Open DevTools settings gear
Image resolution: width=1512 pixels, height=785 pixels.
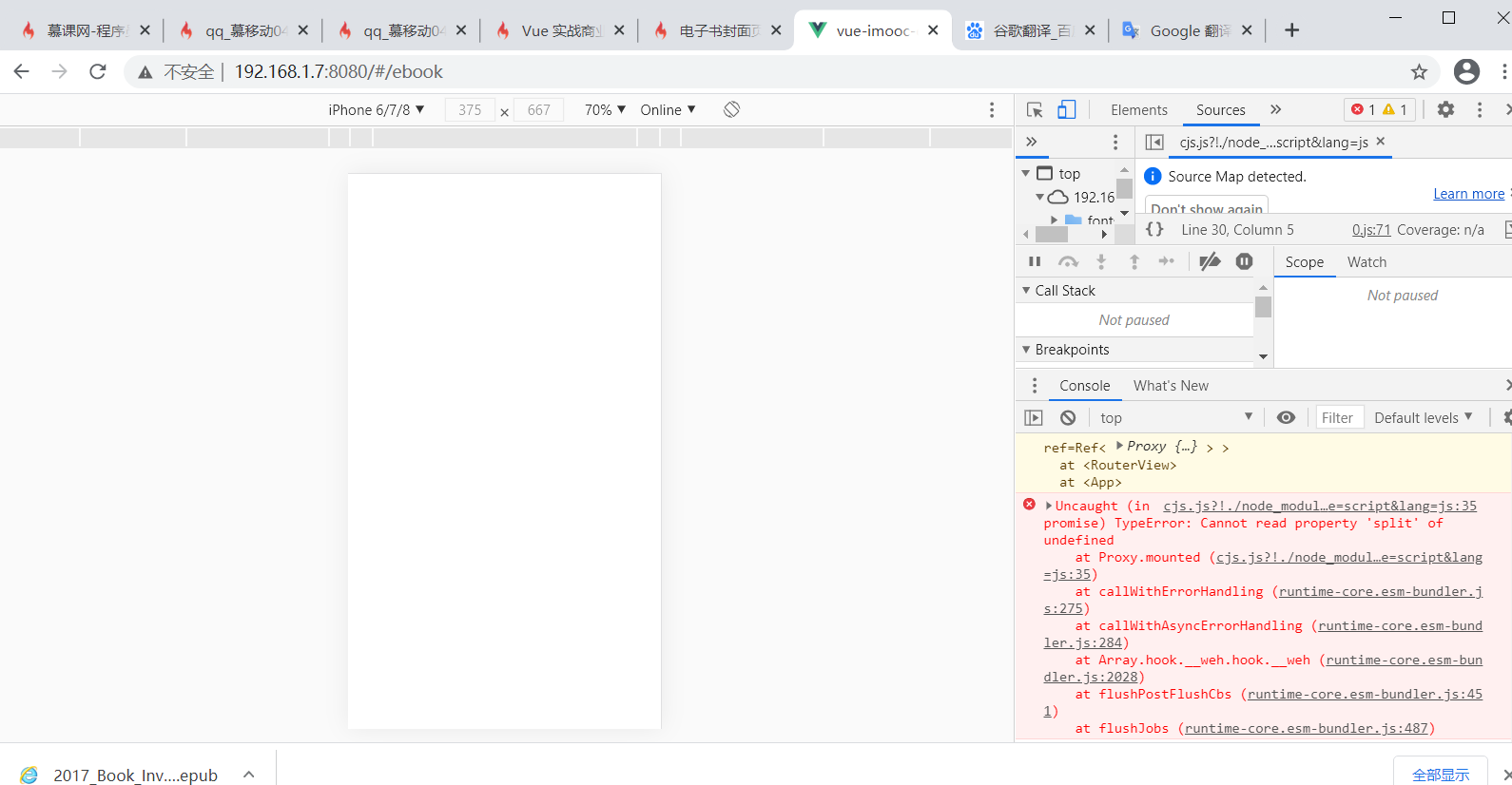1445,109
